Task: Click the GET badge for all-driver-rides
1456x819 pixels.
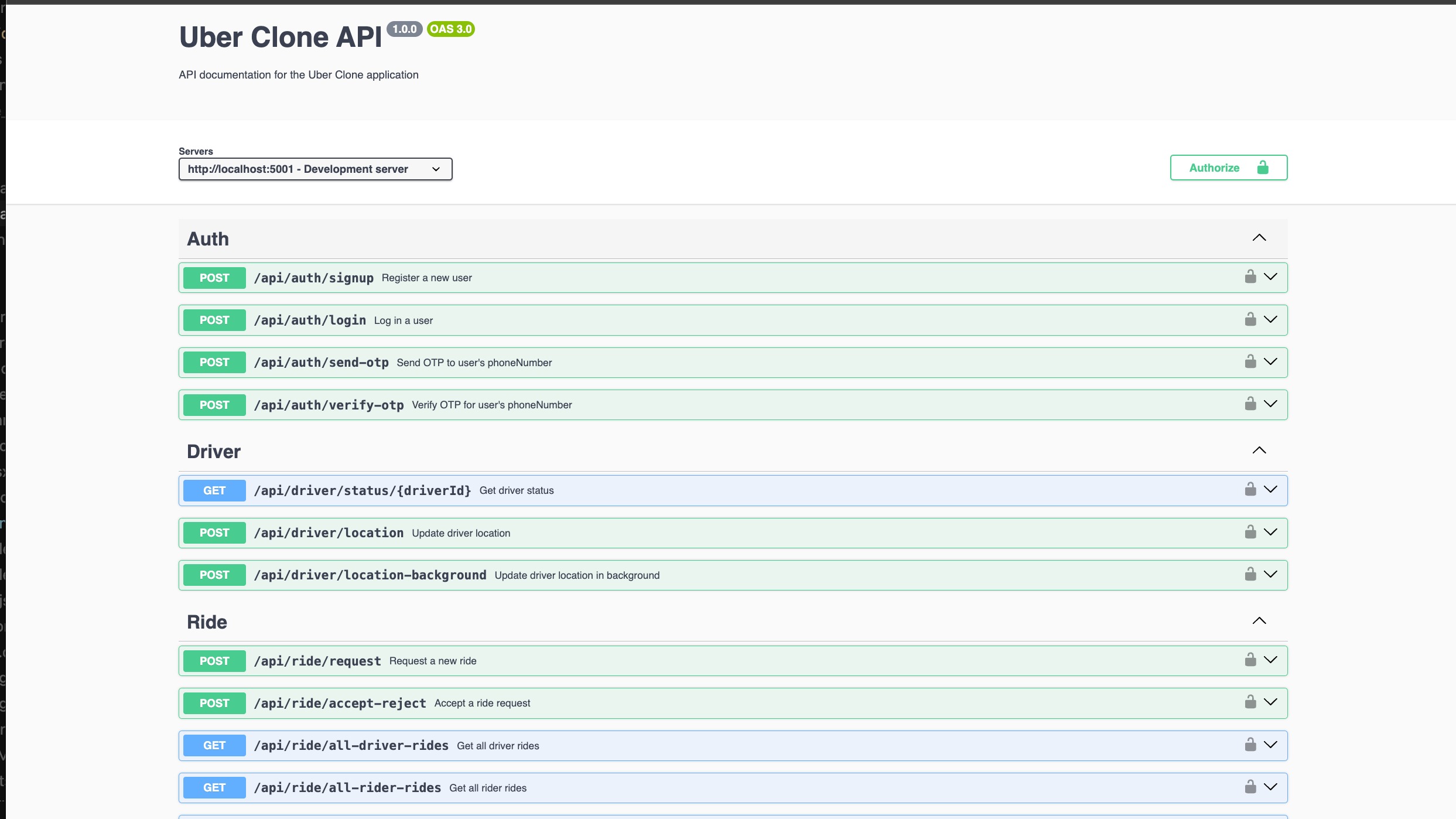Action: click(214, 745)
